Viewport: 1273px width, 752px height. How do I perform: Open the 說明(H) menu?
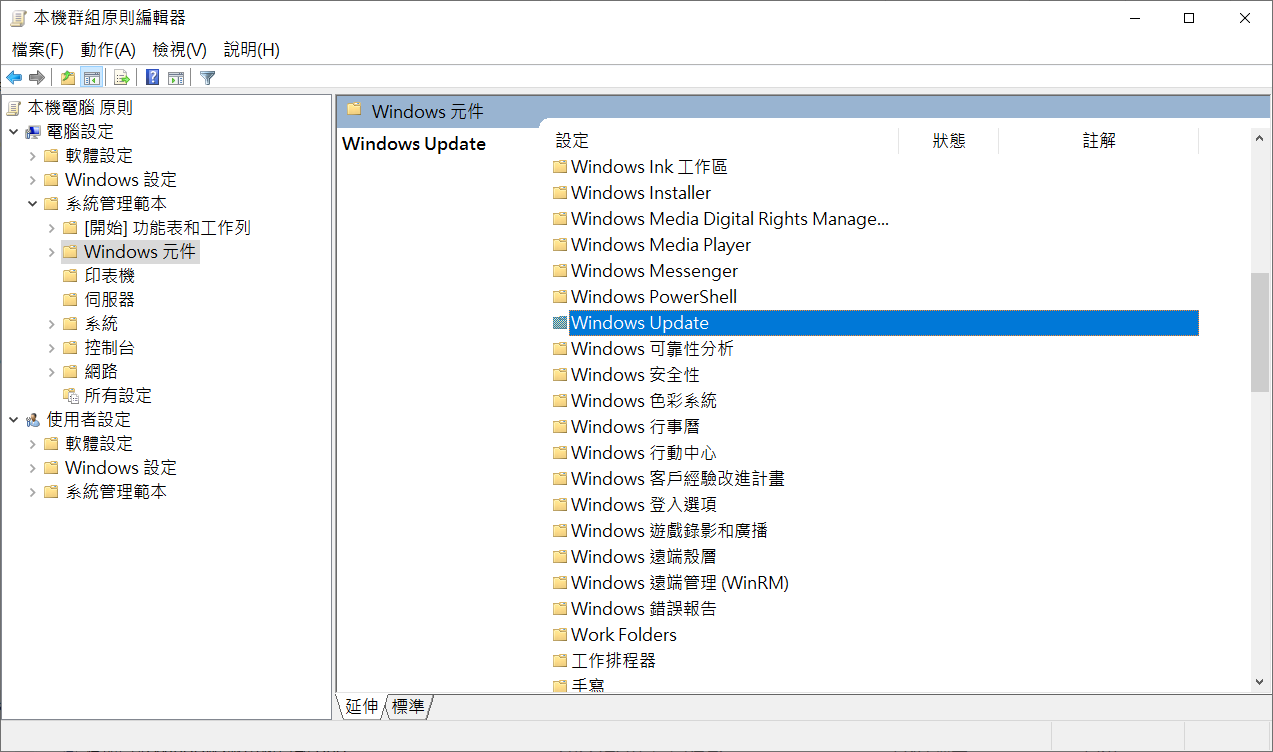(251, 50)
